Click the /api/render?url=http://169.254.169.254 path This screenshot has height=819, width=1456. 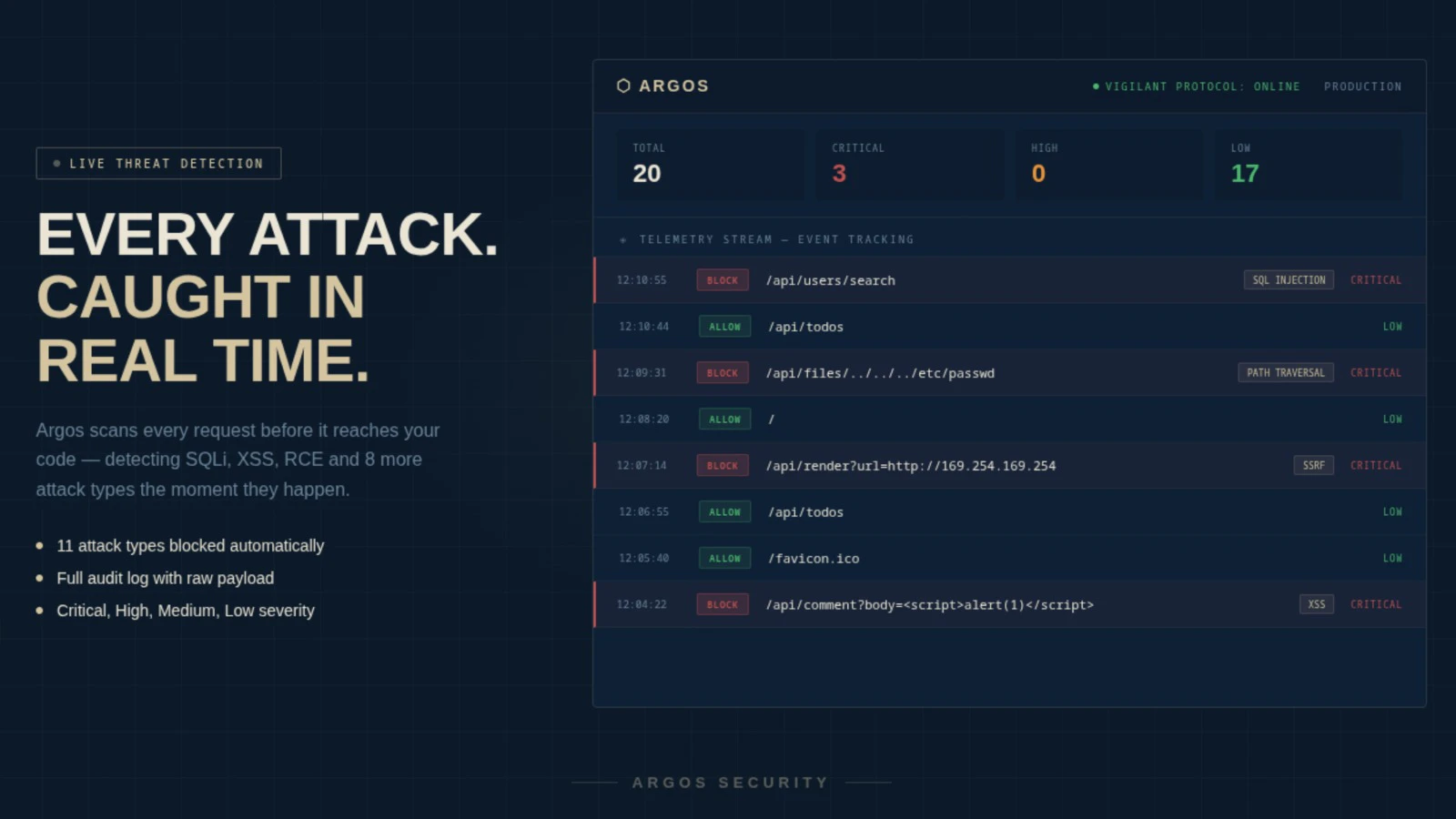(x=911, y=466)
